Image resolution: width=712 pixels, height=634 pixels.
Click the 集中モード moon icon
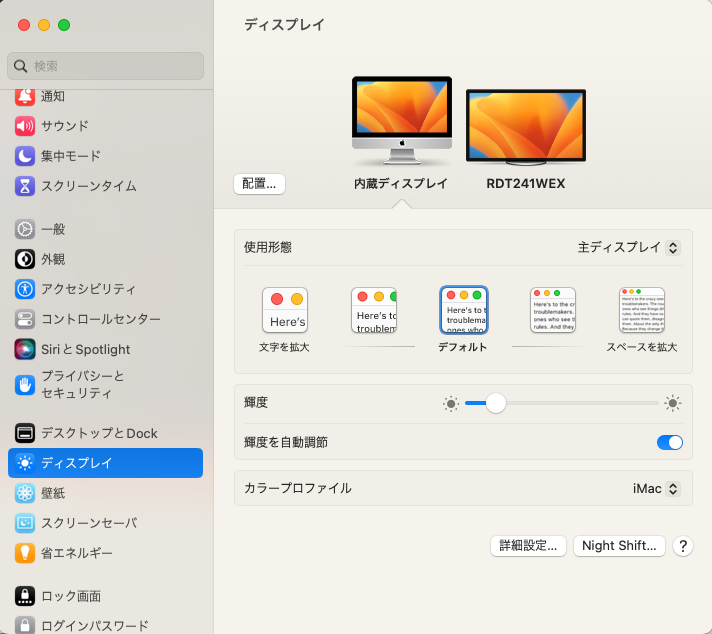coord(25,156)
